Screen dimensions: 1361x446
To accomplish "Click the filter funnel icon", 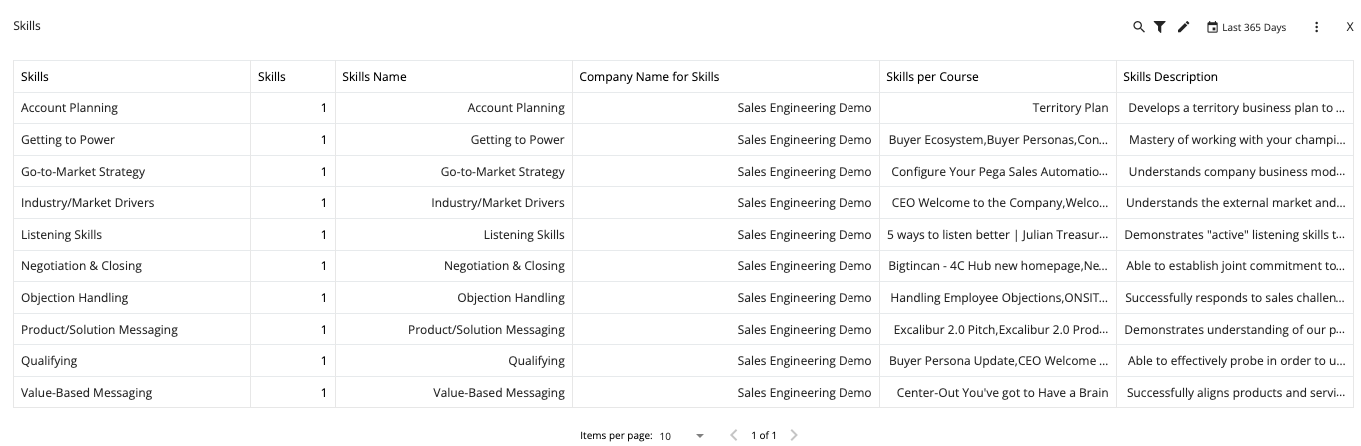I will click(1160, 27).
